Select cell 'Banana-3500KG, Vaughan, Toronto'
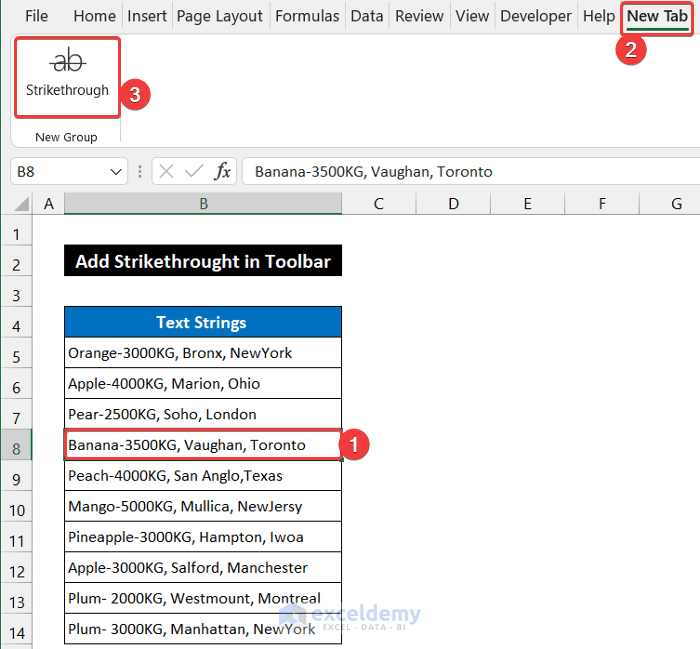This screenshot has width=700, height=649. pos(203,445)
